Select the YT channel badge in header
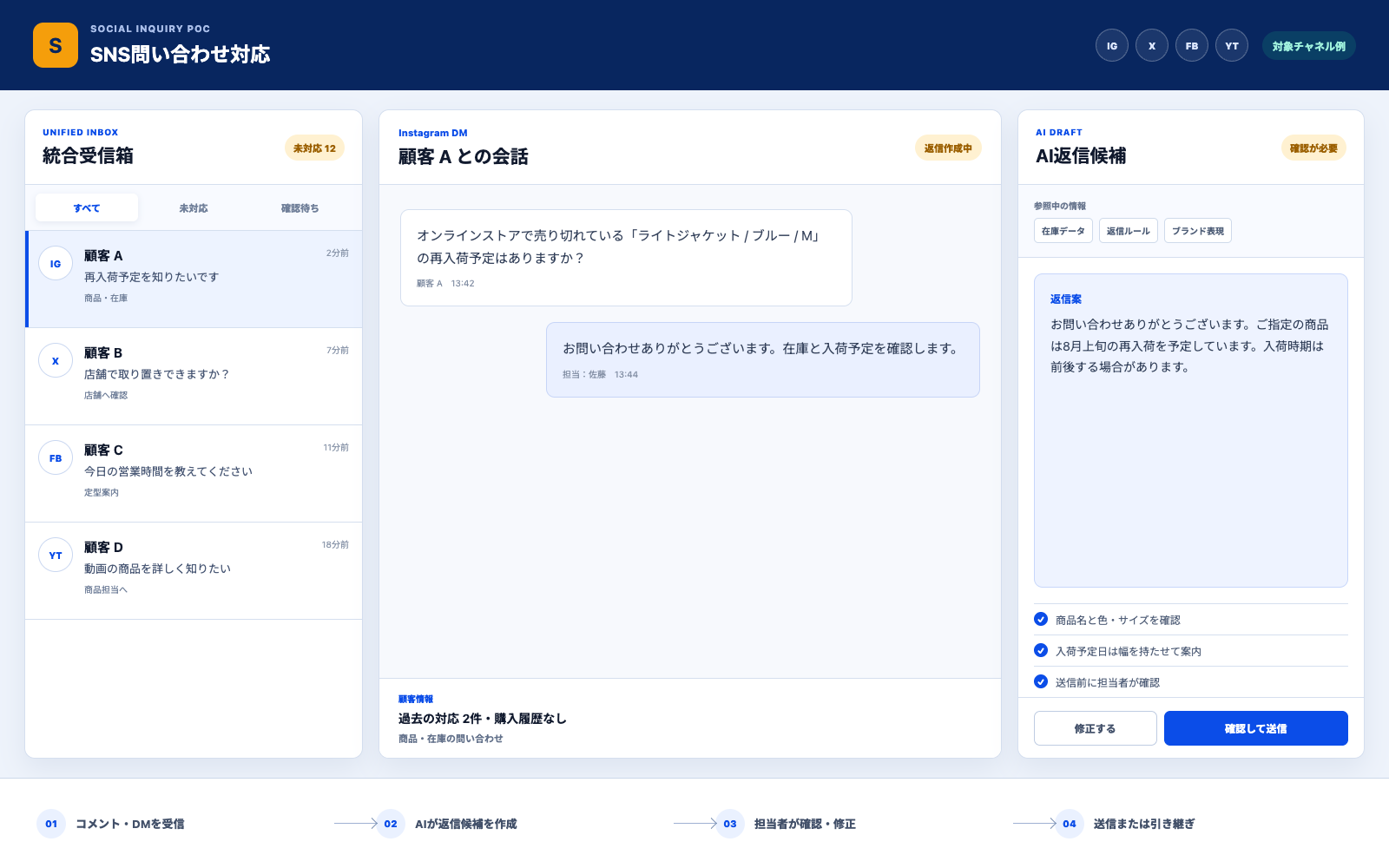The image size is (1389, 868). tap(1232, 45)
